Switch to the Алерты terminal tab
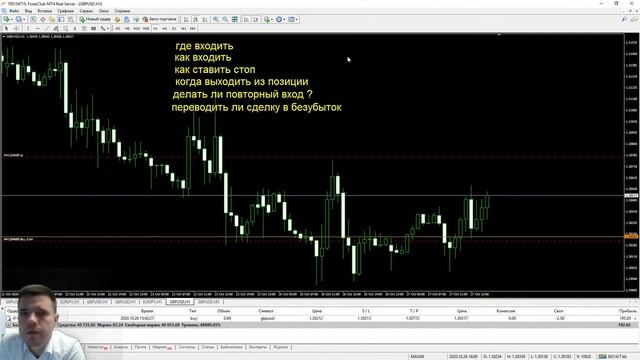The height and width of the screenshot is (360, 640). [121, 347]
